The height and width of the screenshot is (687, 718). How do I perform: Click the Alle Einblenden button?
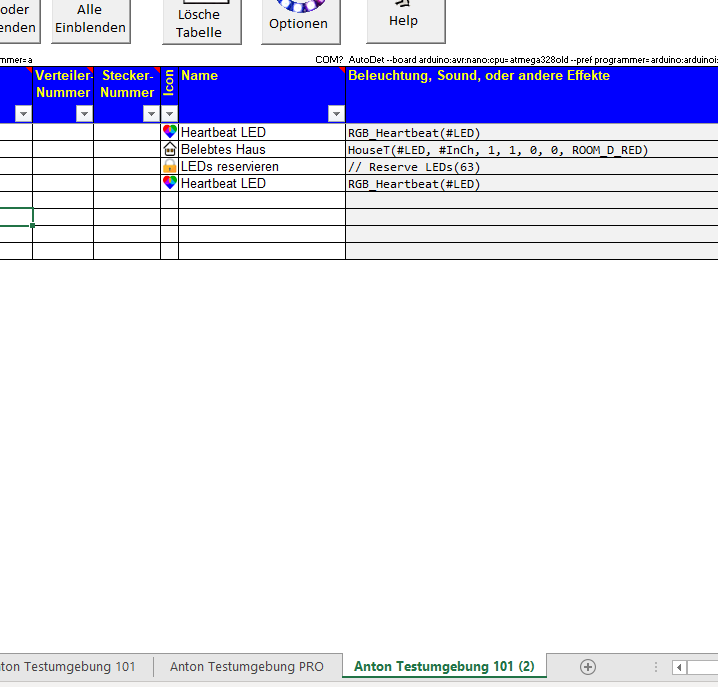point(90,19)
